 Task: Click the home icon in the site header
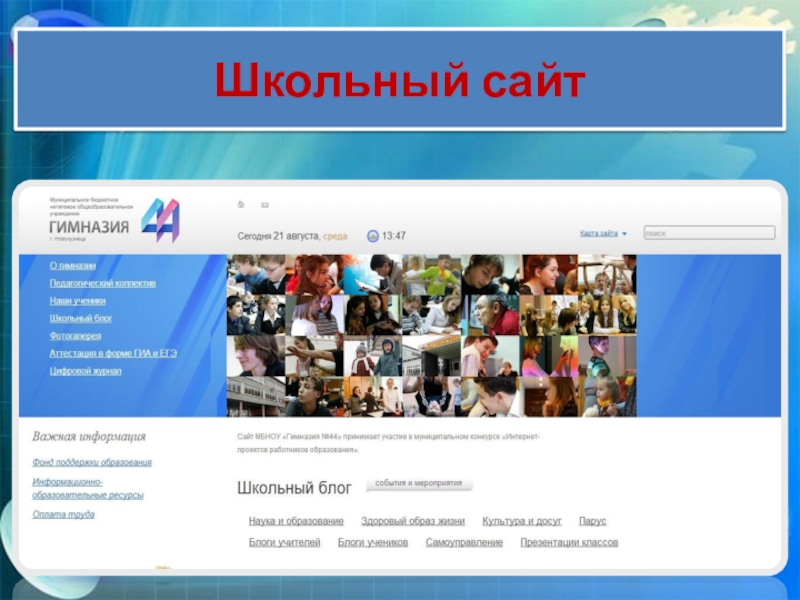pyautogui.click(x=241, y=205)
